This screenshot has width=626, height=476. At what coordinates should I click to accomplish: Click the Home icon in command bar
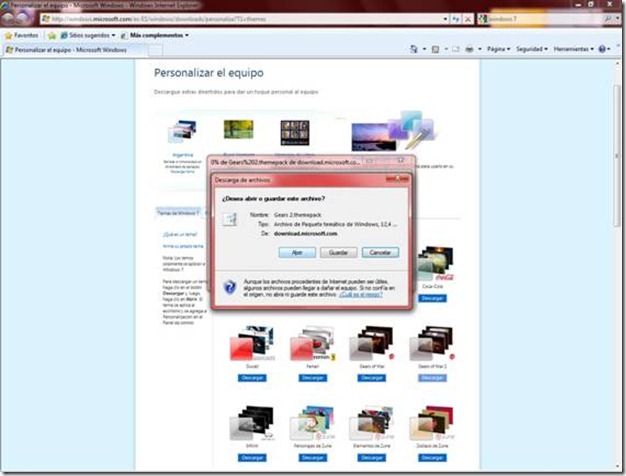pos(414,49)
